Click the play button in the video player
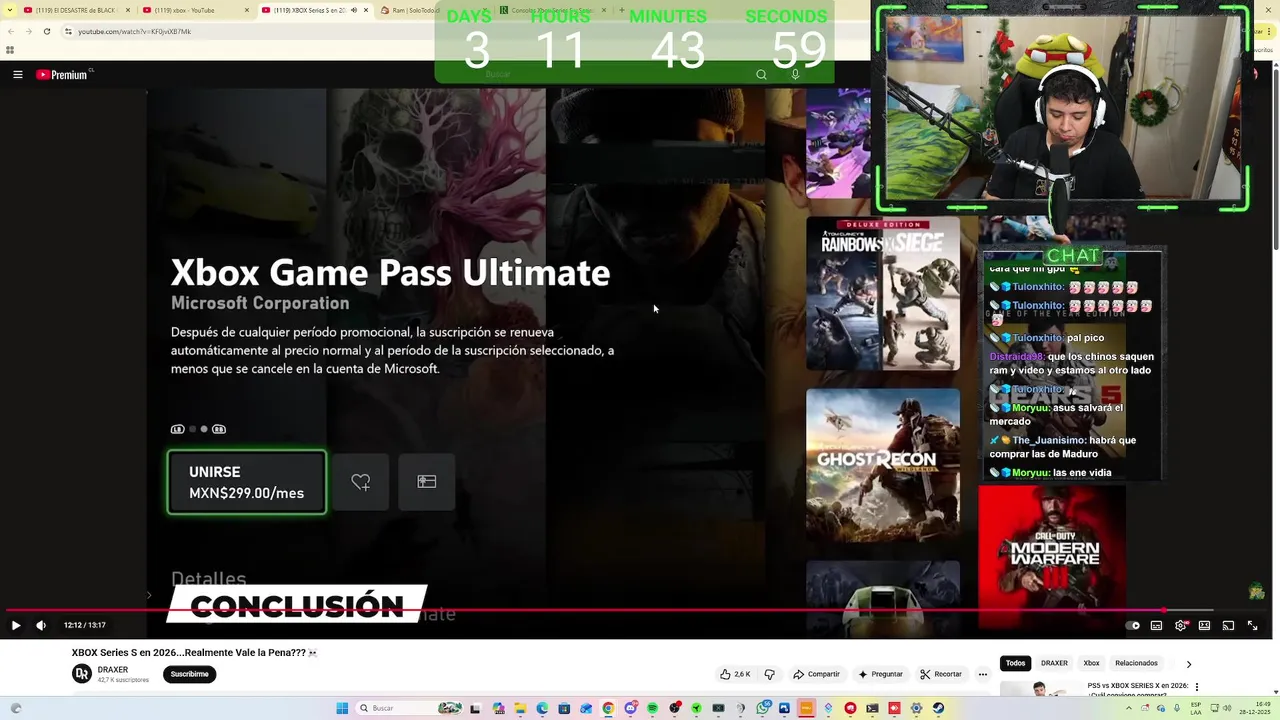Screen dimensions: 1280x720 coord(16,625)
